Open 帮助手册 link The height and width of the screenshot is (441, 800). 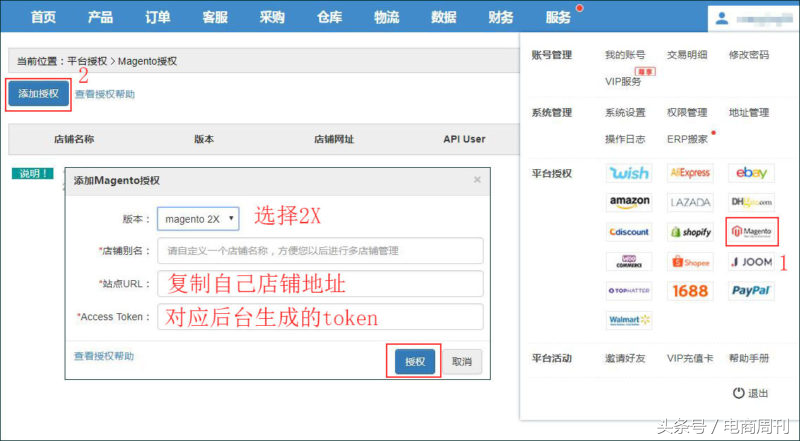click(748, 358)
